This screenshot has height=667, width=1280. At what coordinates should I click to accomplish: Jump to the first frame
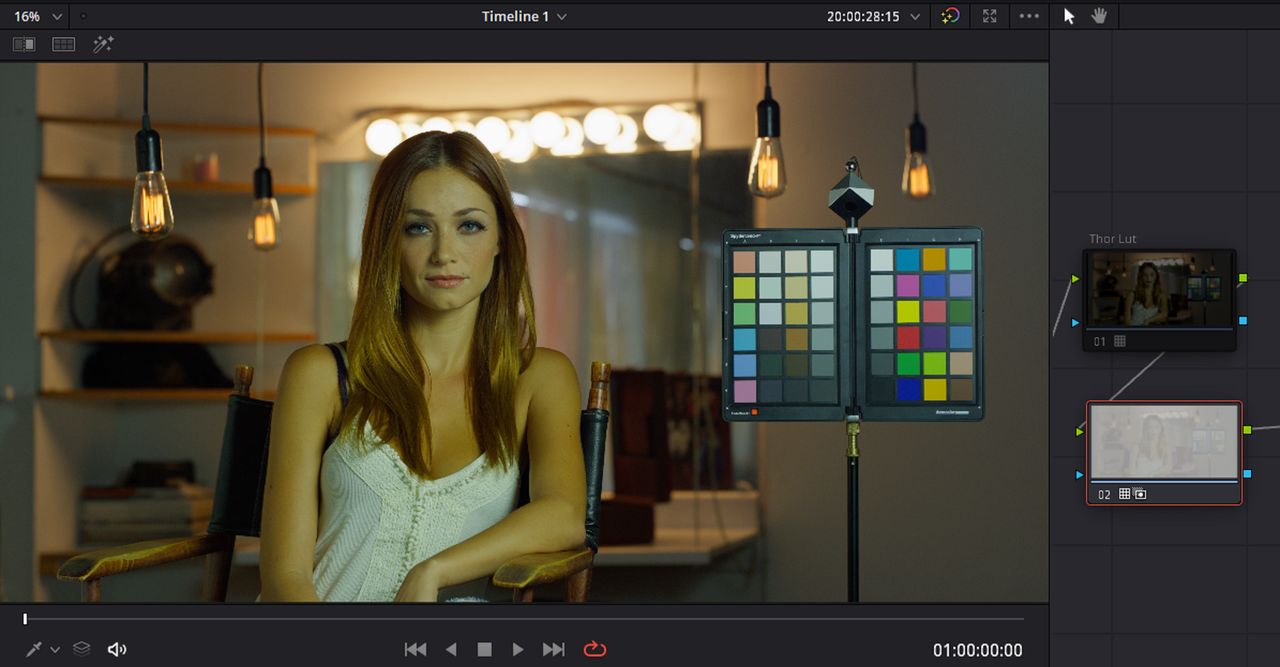click(x=415, y=650)
